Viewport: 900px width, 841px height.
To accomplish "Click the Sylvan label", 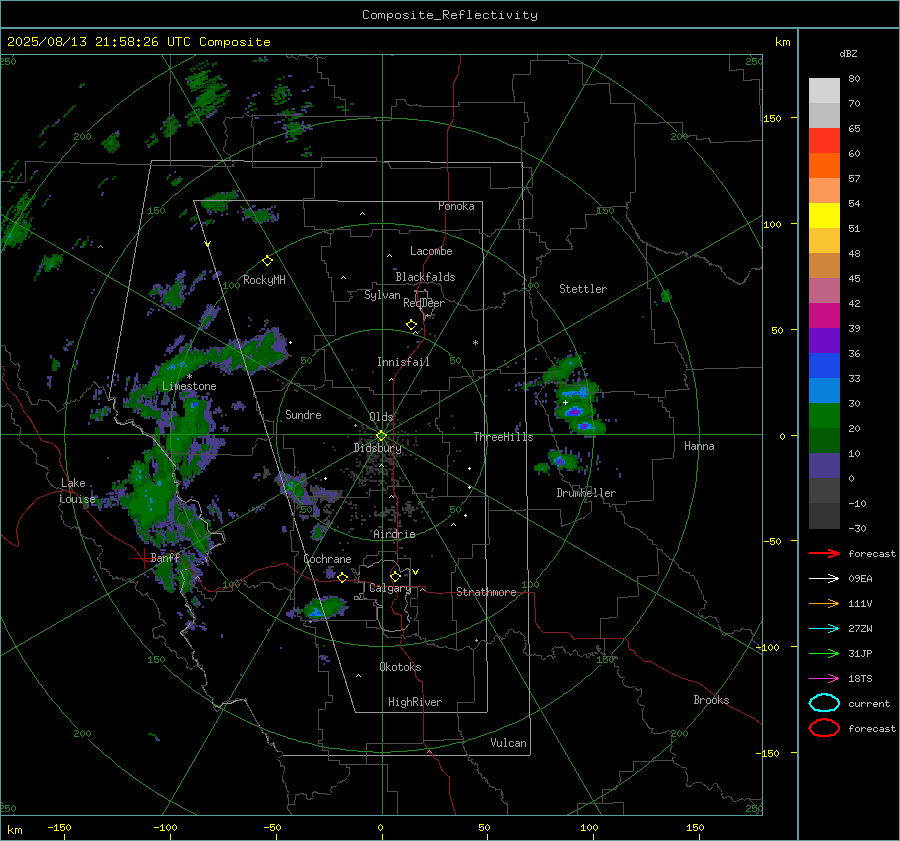I will 382,295.
